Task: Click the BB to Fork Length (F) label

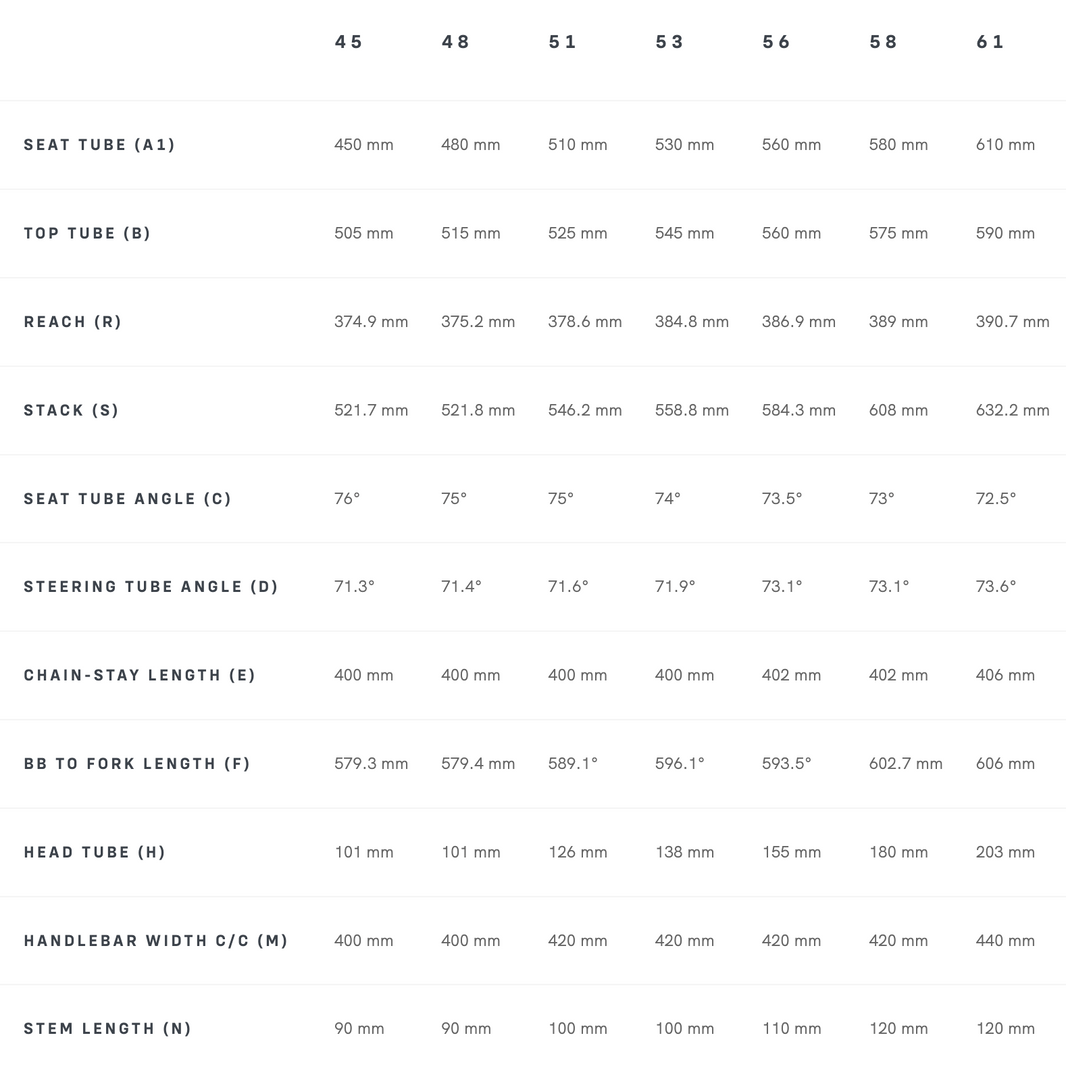Action: click(x=137, y=764)
